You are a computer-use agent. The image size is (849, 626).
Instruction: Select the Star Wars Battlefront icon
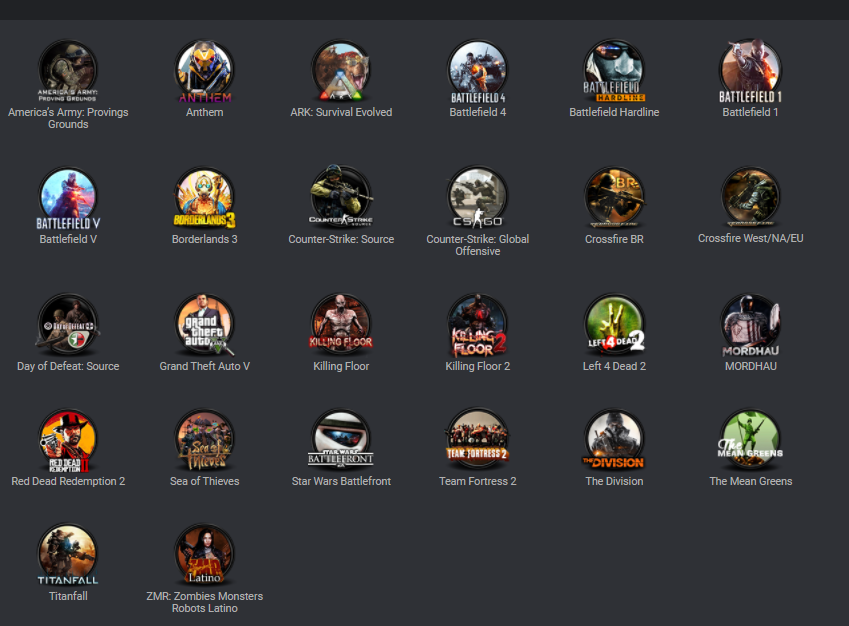click(x=341, y=440)
